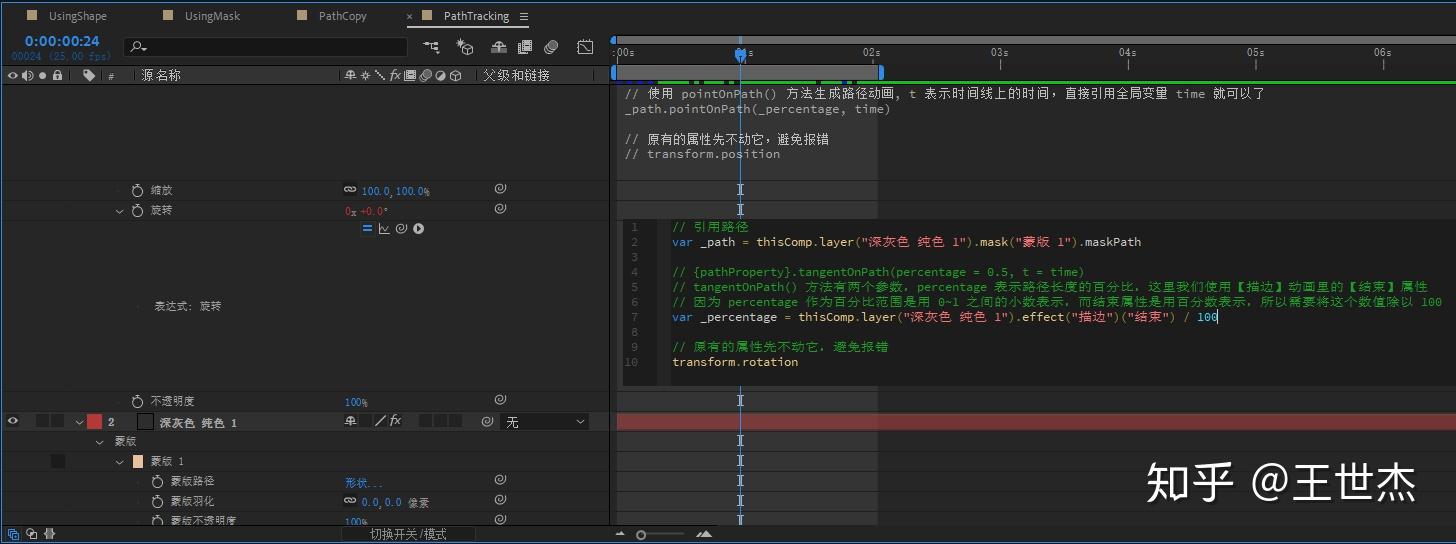This screenshot has width=1456, height=544.
Task: Click rotation expression pick whip spiral
Action: [x=400, y=228]
